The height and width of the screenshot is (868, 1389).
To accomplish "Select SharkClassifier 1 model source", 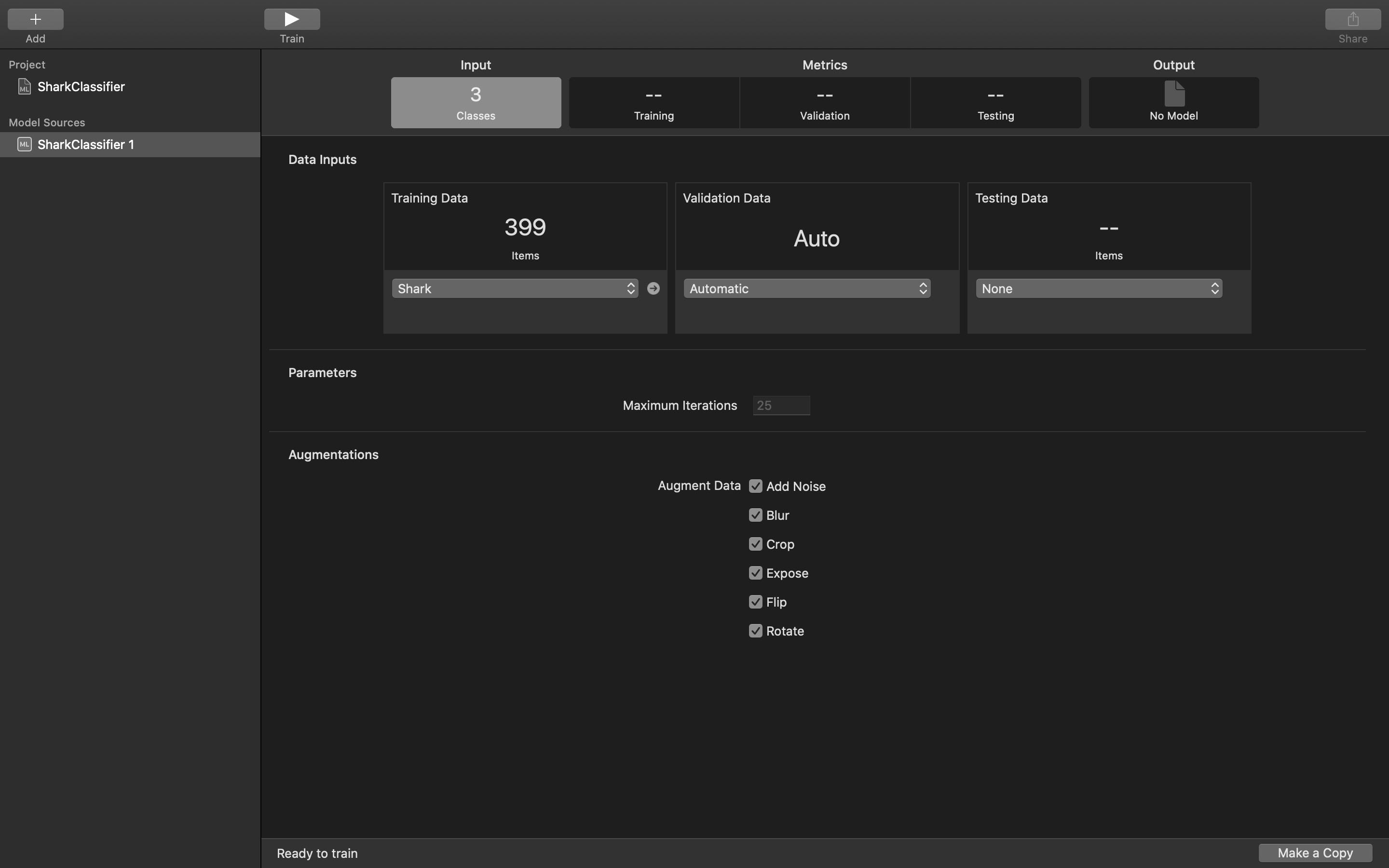I will click(85, 145).
